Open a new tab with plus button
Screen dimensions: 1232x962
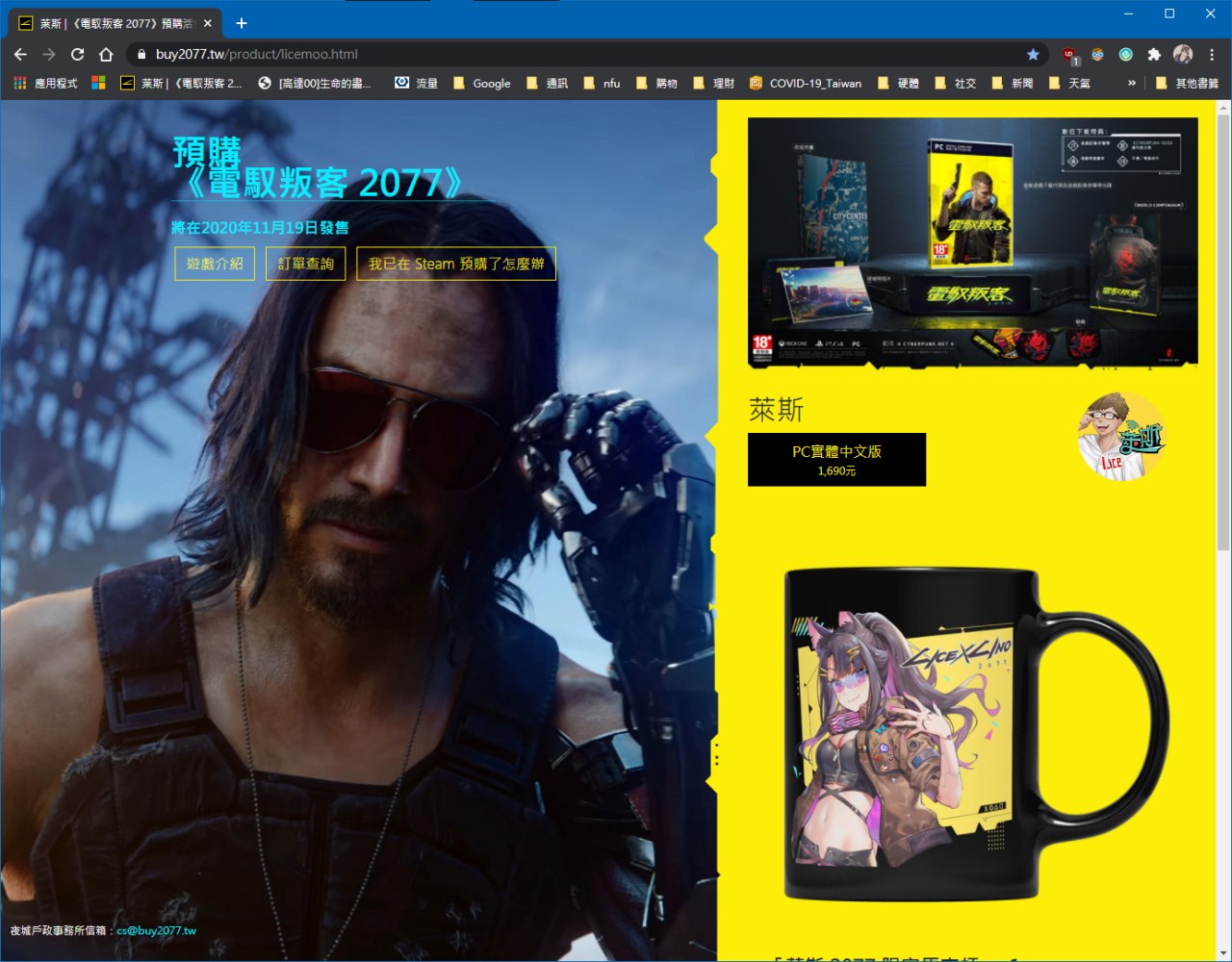click(242, 23)
